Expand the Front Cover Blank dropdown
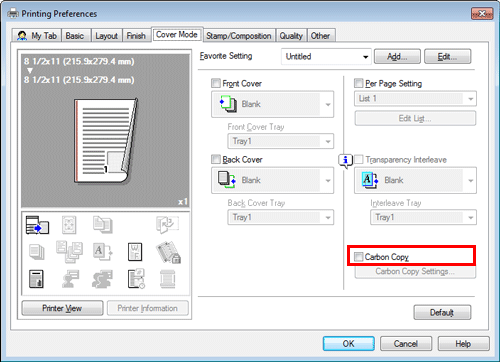 click(x=272, y=104)
